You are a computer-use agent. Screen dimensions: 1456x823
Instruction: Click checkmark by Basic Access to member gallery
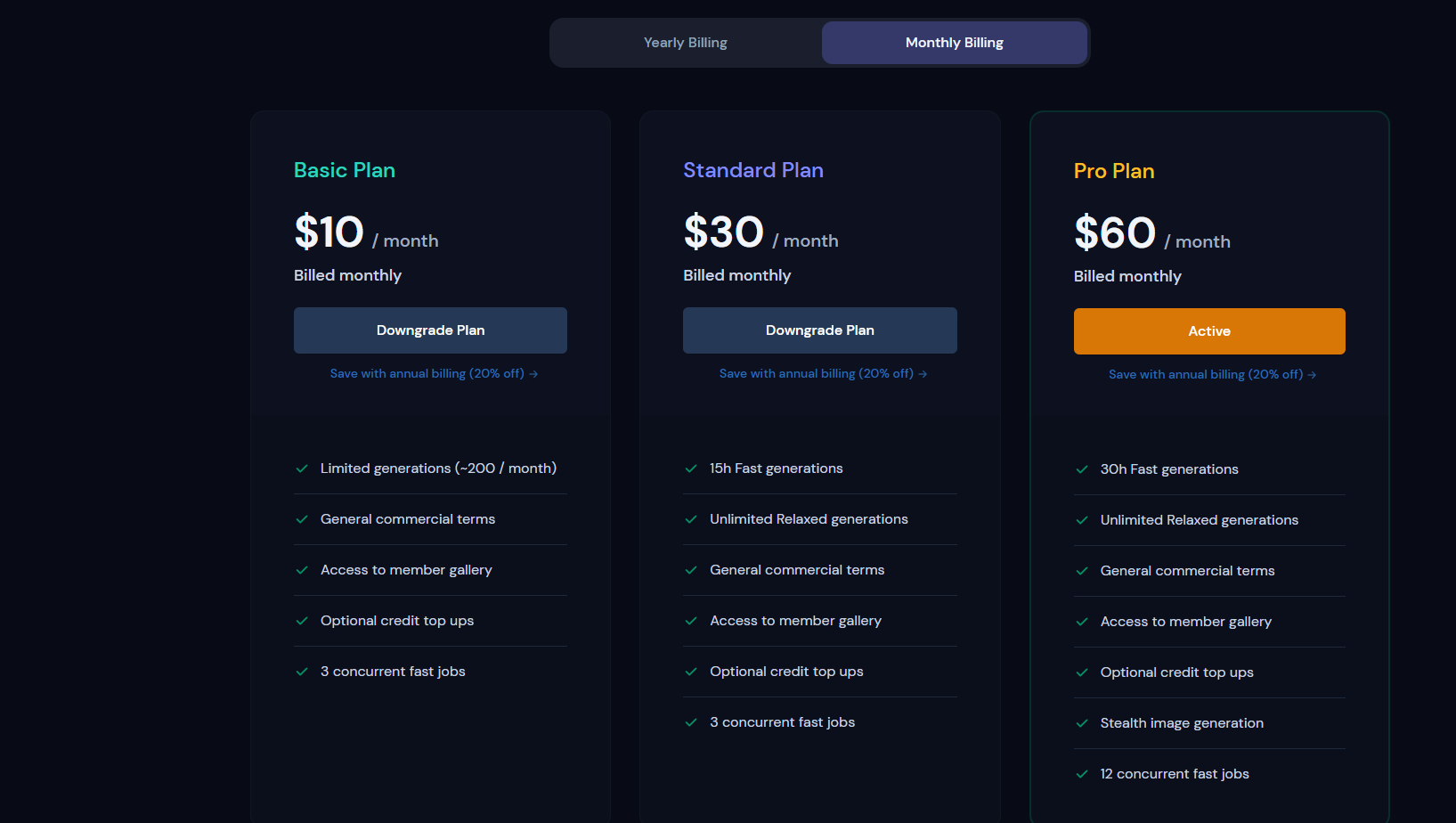click(302, 570)
